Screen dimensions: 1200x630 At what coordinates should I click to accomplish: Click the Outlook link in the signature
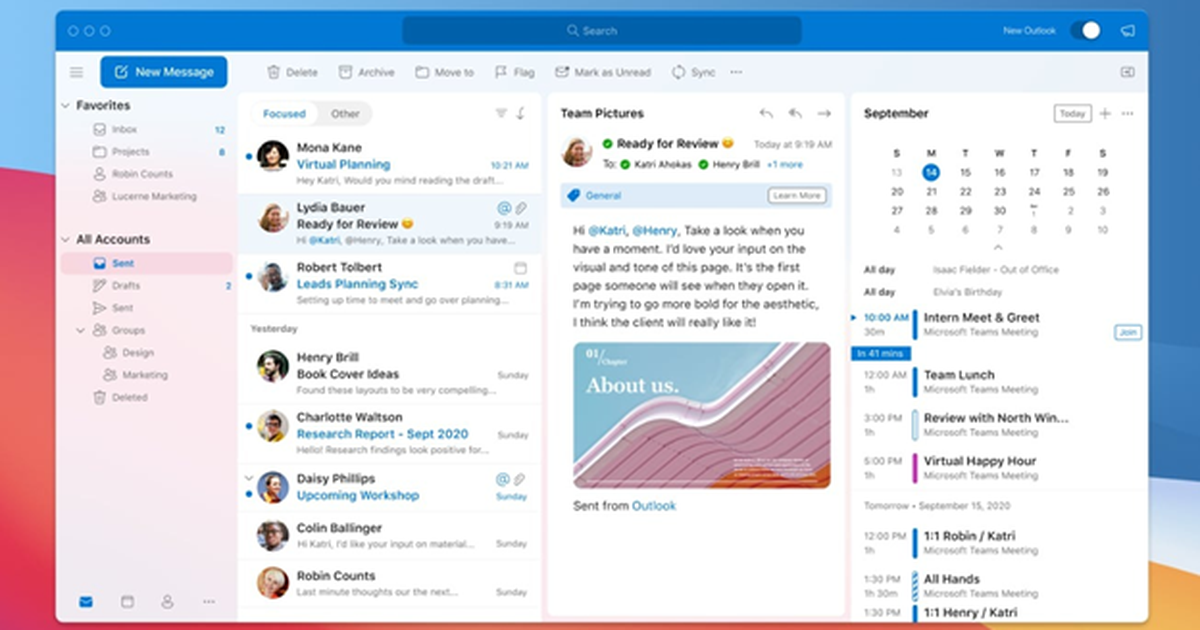coord(655,505)
